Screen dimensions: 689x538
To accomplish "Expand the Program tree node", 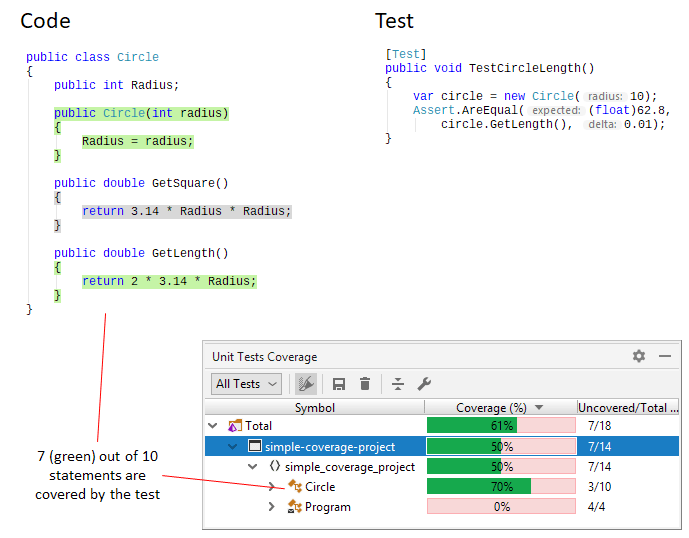I will (x=271, y=507).
